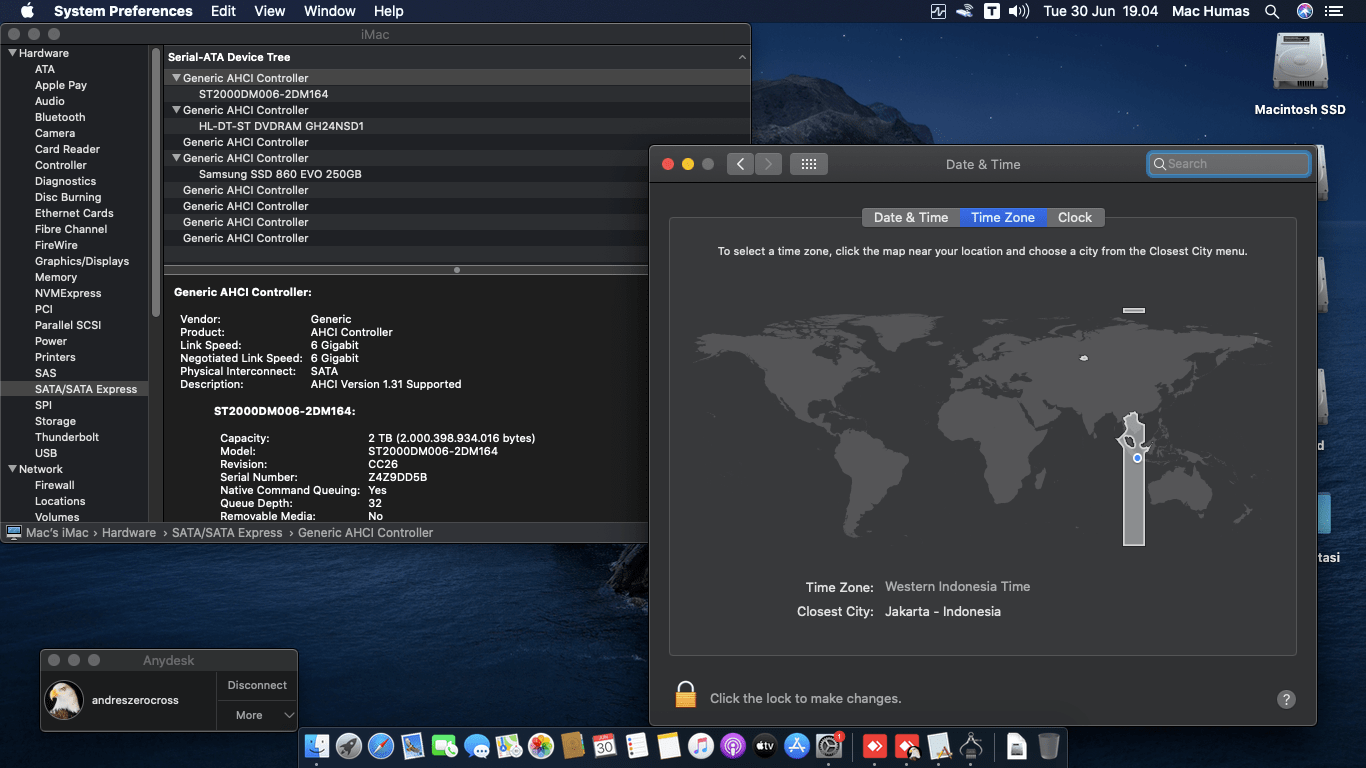
Task: Click the blue location dot on the map
Action: pos(1137,458)
